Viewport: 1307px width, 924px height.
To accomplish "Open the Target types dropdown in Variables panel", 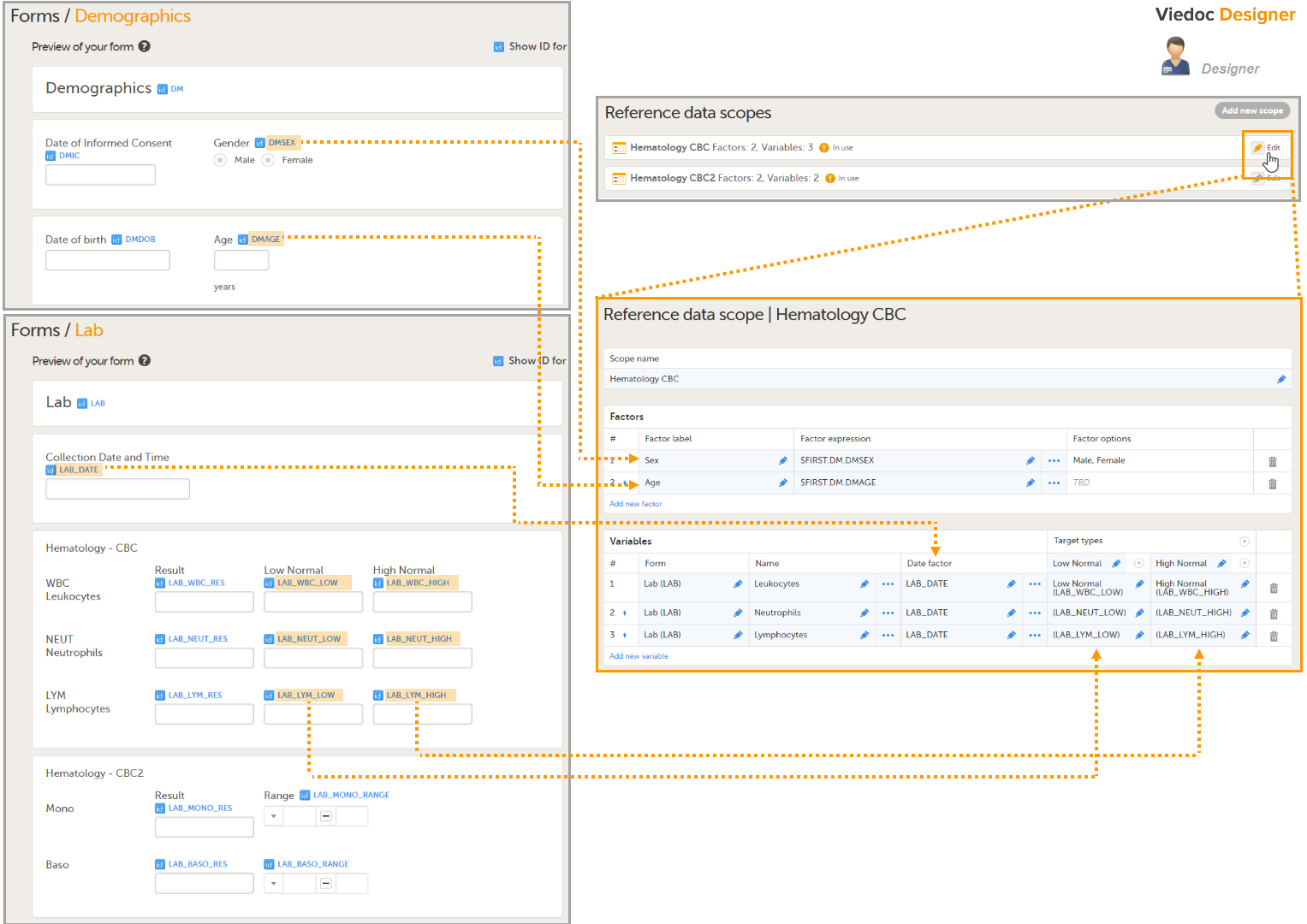I will pyautogui.click(x=1246, y=541).
